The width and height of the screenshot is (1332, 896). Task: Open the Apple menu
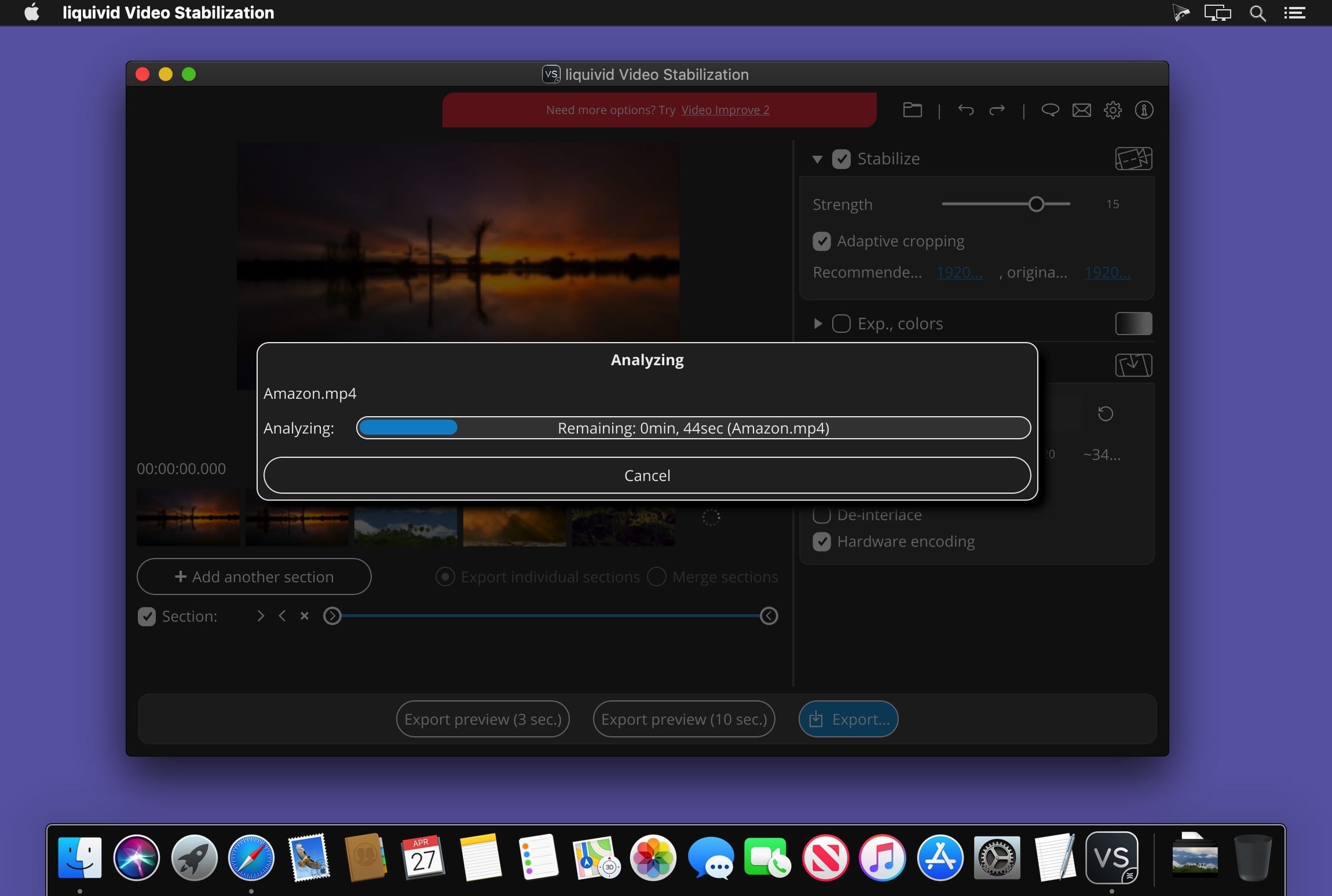tap(32, 12)
